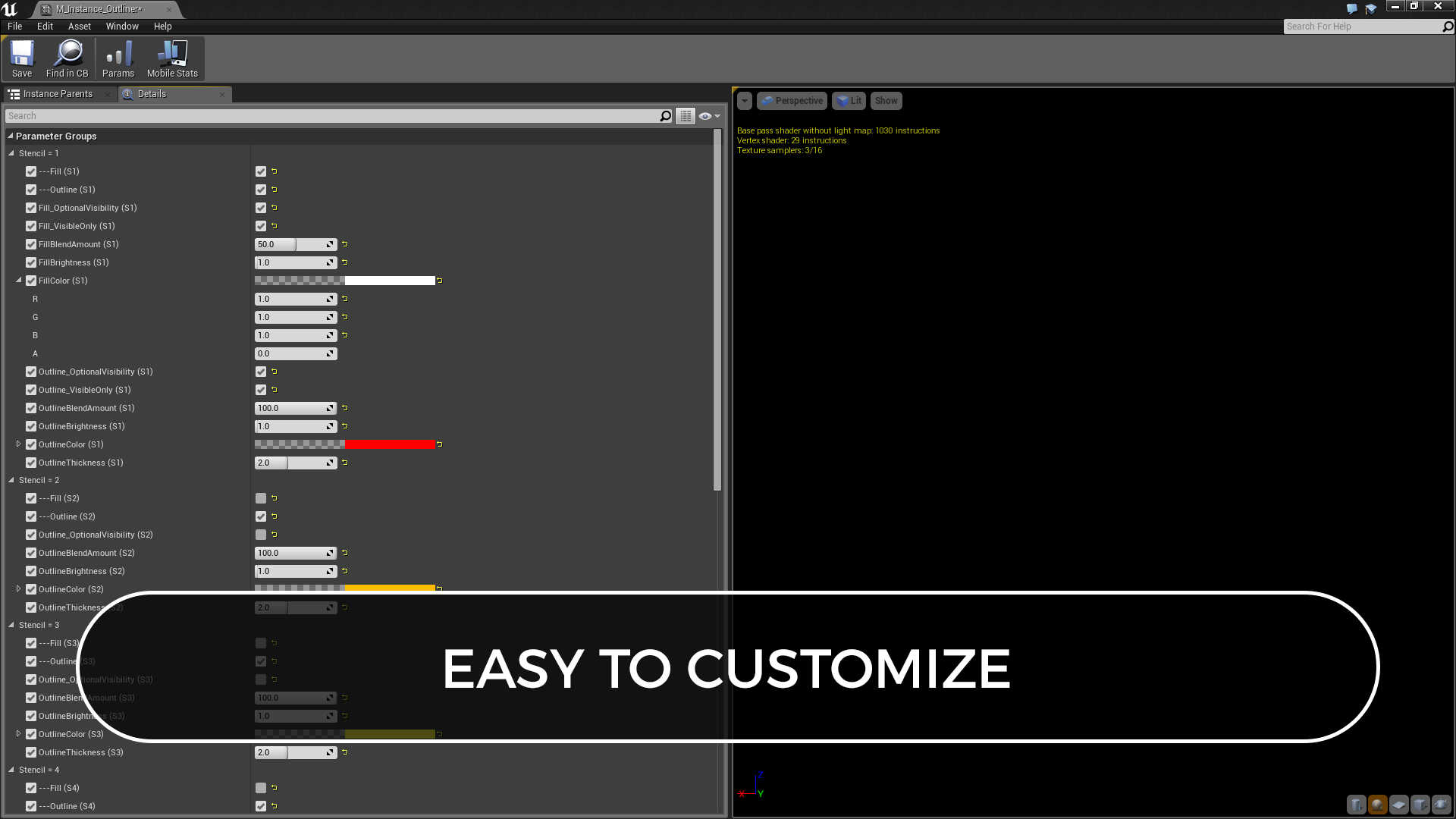Click the Search For Help magnifier icon
Image resolution: width=1456 pixels, height=819 pixels.
(1448, 27)
